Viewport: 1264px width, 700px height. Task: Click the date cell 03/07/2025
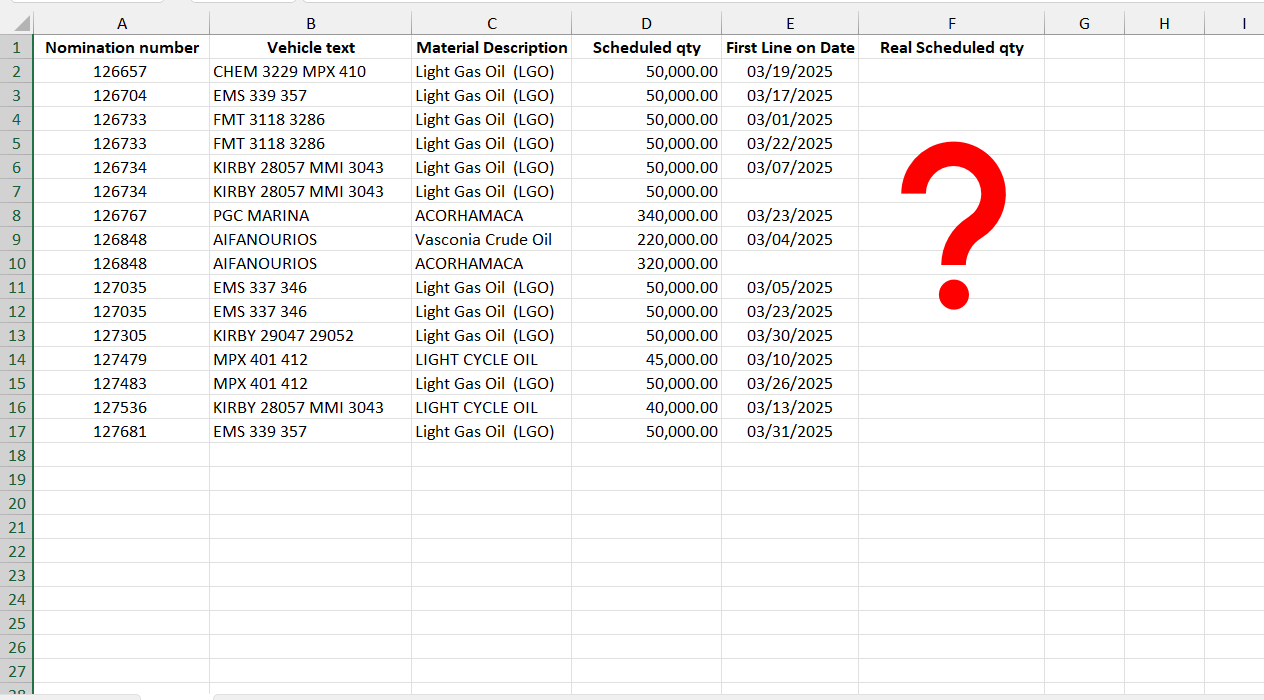click(790, 167)
